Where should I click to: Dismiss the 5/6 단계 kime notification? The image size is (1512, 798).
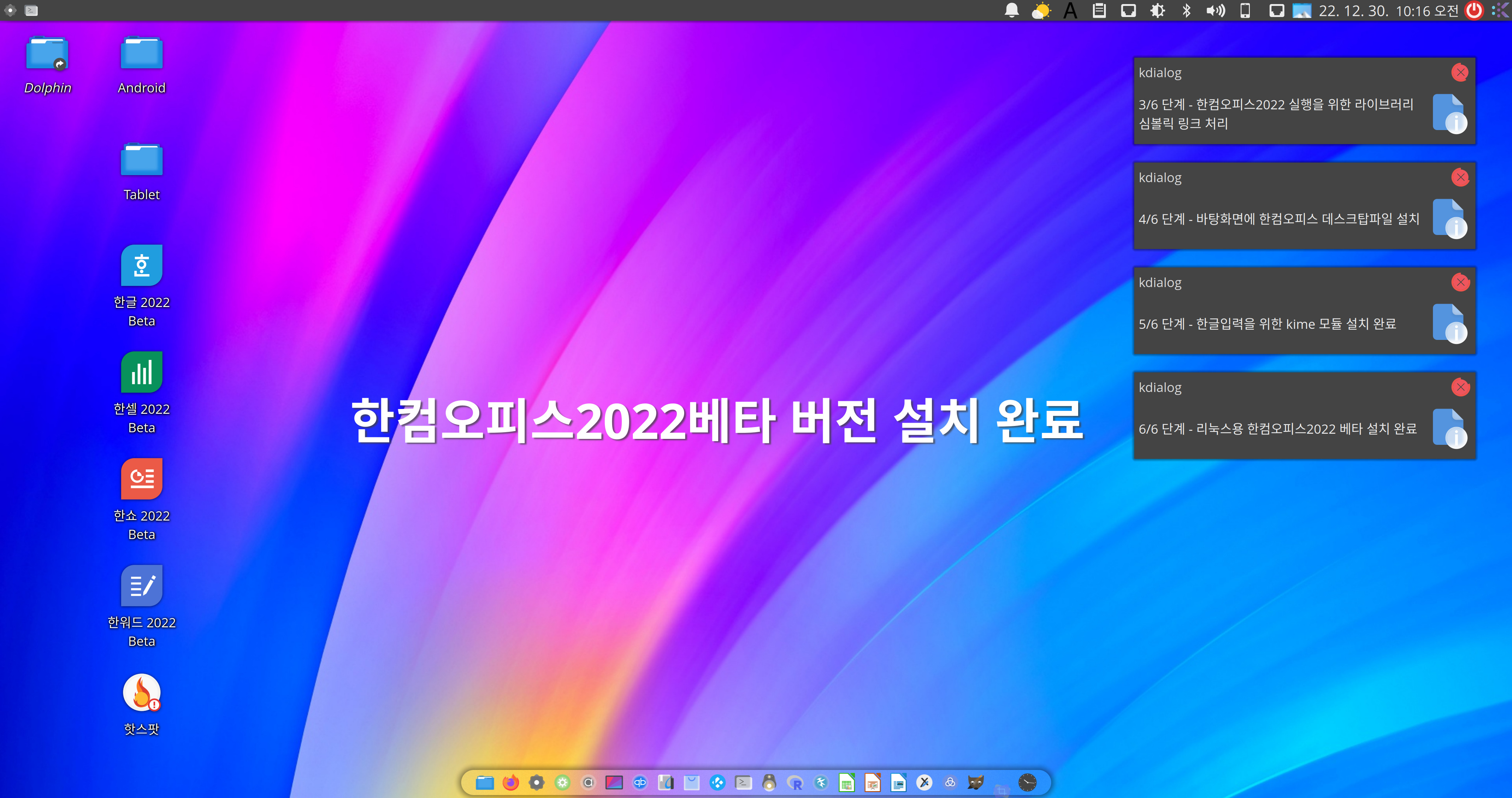[1460, 283]
